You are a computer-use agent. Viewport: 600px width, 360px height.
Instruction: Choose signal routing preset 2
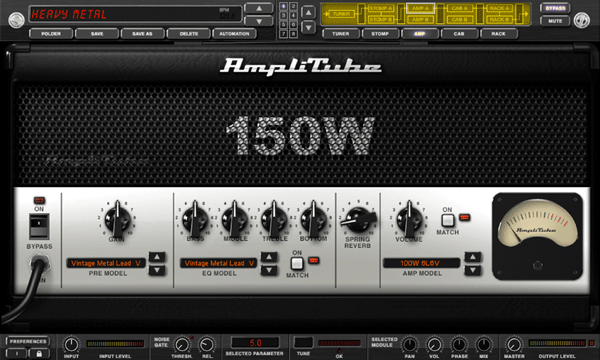coord(293,6)
